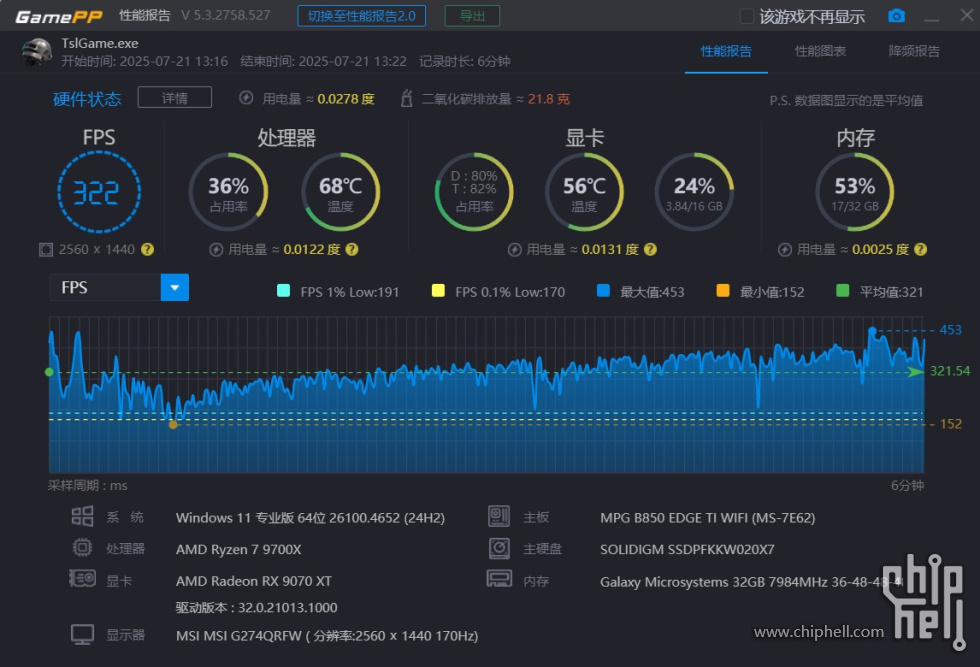Click the 显卡 graphics card icon in hardware list
Screen dimensions: 980x667
82,579
